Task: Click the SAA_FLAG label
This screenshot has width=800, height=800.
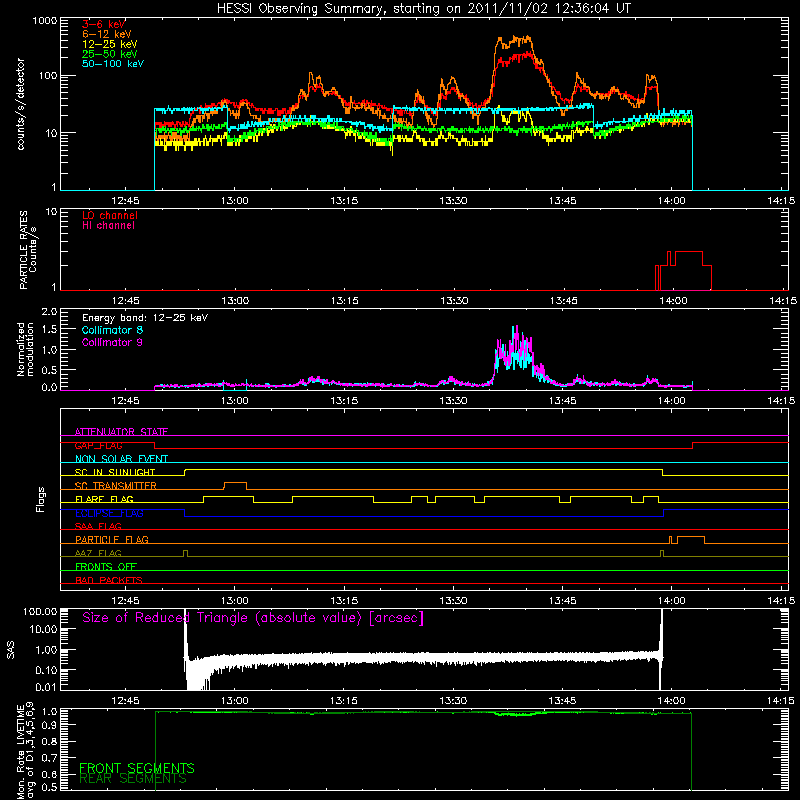Action: [98, 526]
